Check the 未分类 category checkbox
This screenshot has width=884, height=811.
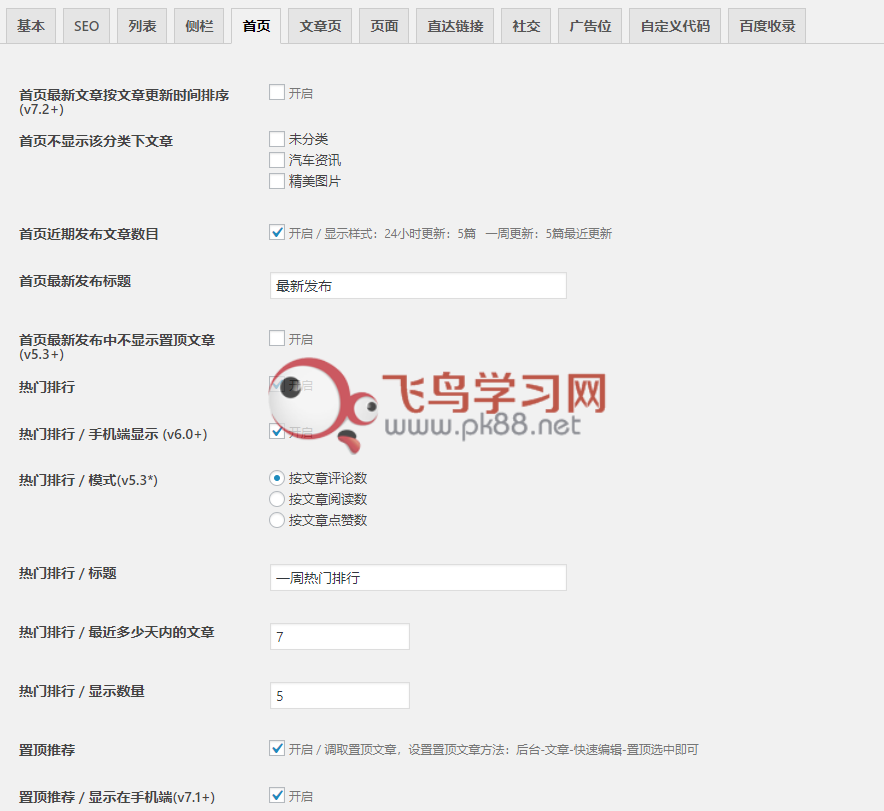[277, 139]
